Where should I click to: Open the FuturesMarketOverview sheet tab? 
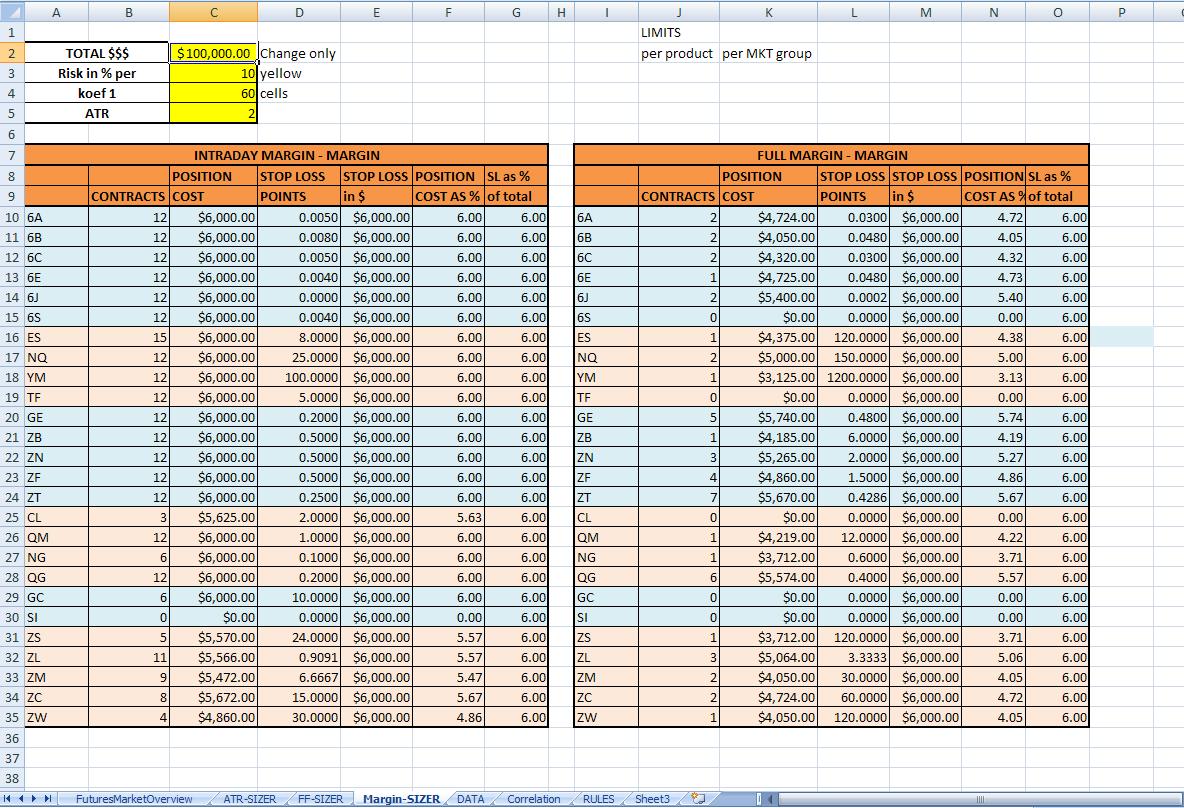tap(134, 799)
